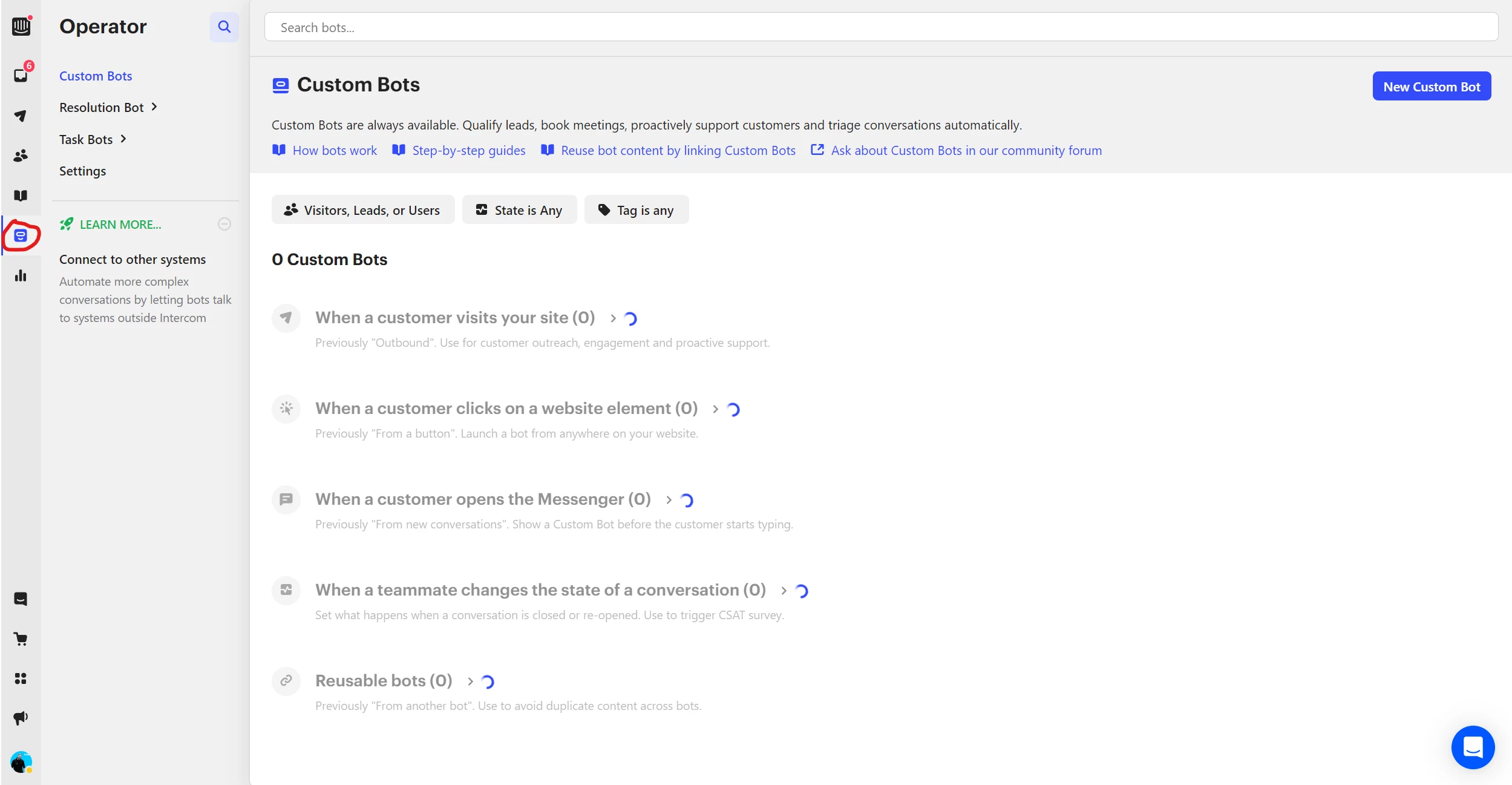This screenshot has width=1512, height=785.
Task: Click the New Custom Bot button
Action: [1432, 87]
